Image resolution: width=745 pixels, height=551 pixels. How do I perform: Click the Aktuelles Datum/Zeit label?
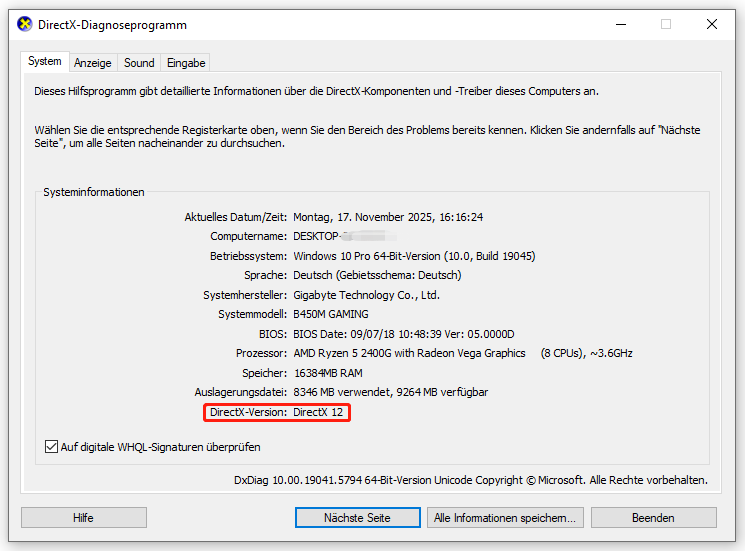pos(236,217)
